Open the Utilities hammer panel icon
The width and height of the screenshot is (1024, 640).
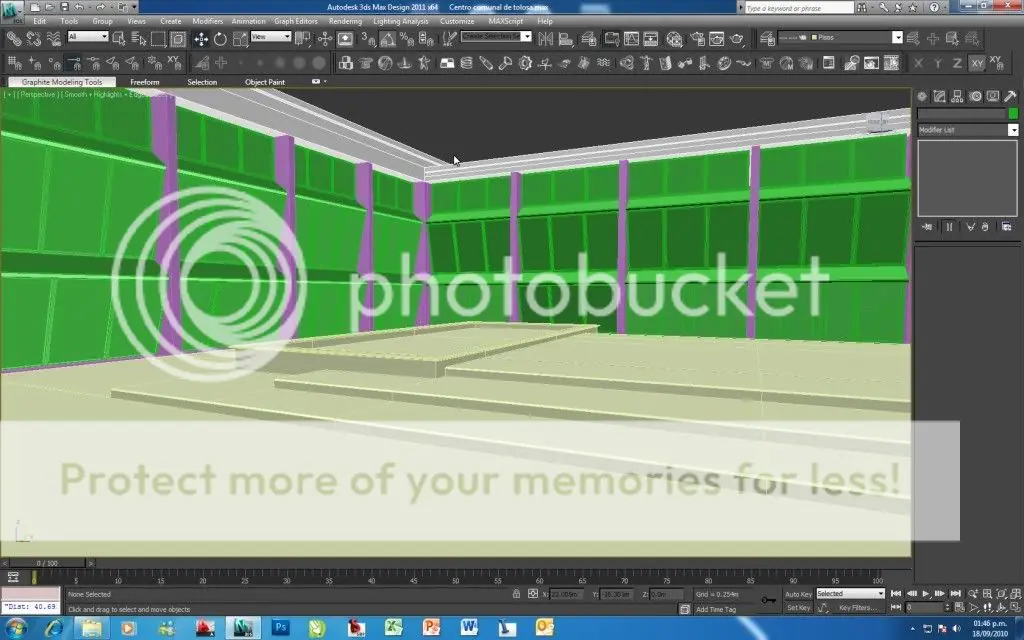click(x=1010, y=97)
